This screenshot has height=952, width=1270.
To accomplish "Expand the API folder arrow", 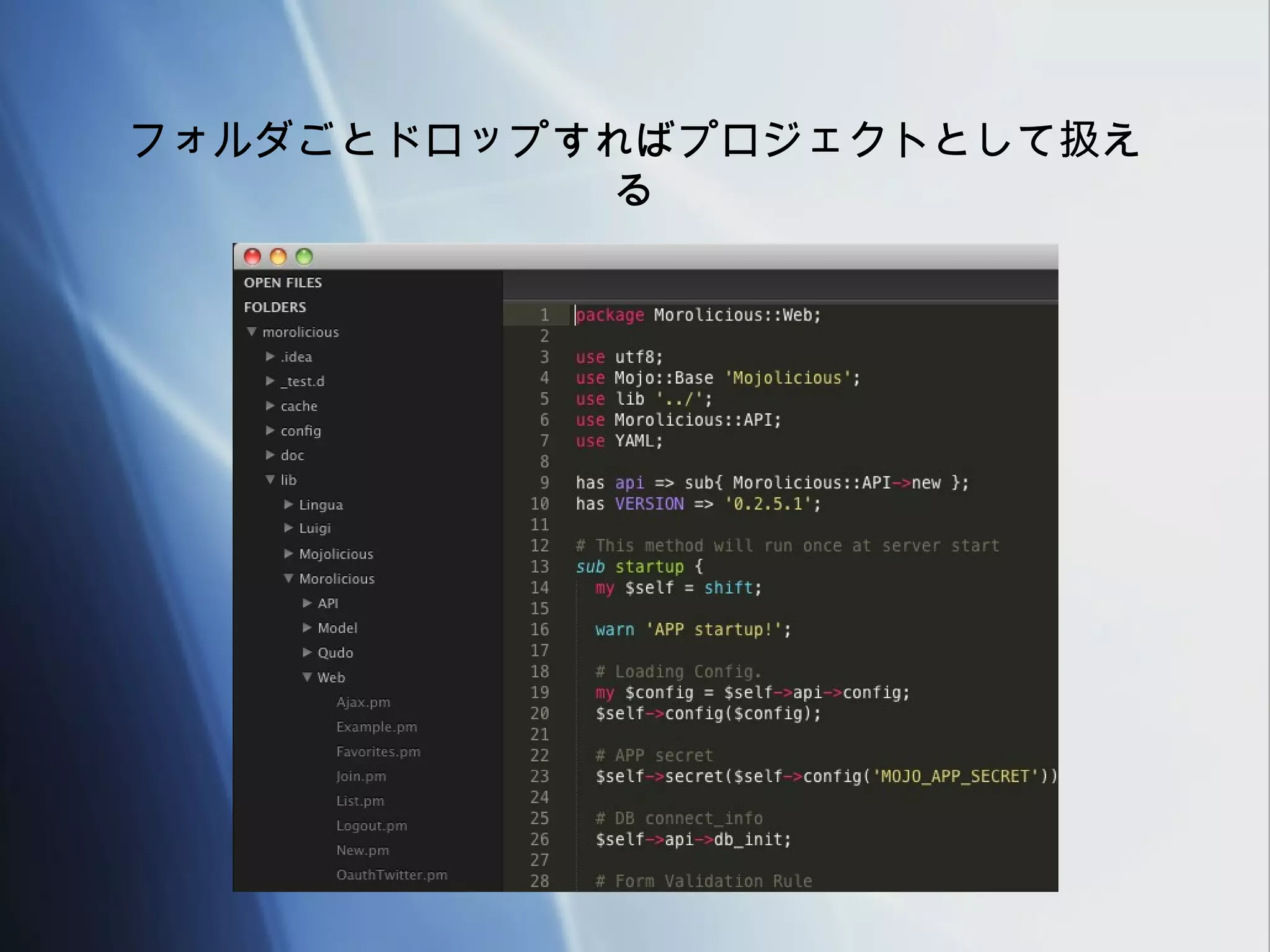I will [x=307, y=603].
